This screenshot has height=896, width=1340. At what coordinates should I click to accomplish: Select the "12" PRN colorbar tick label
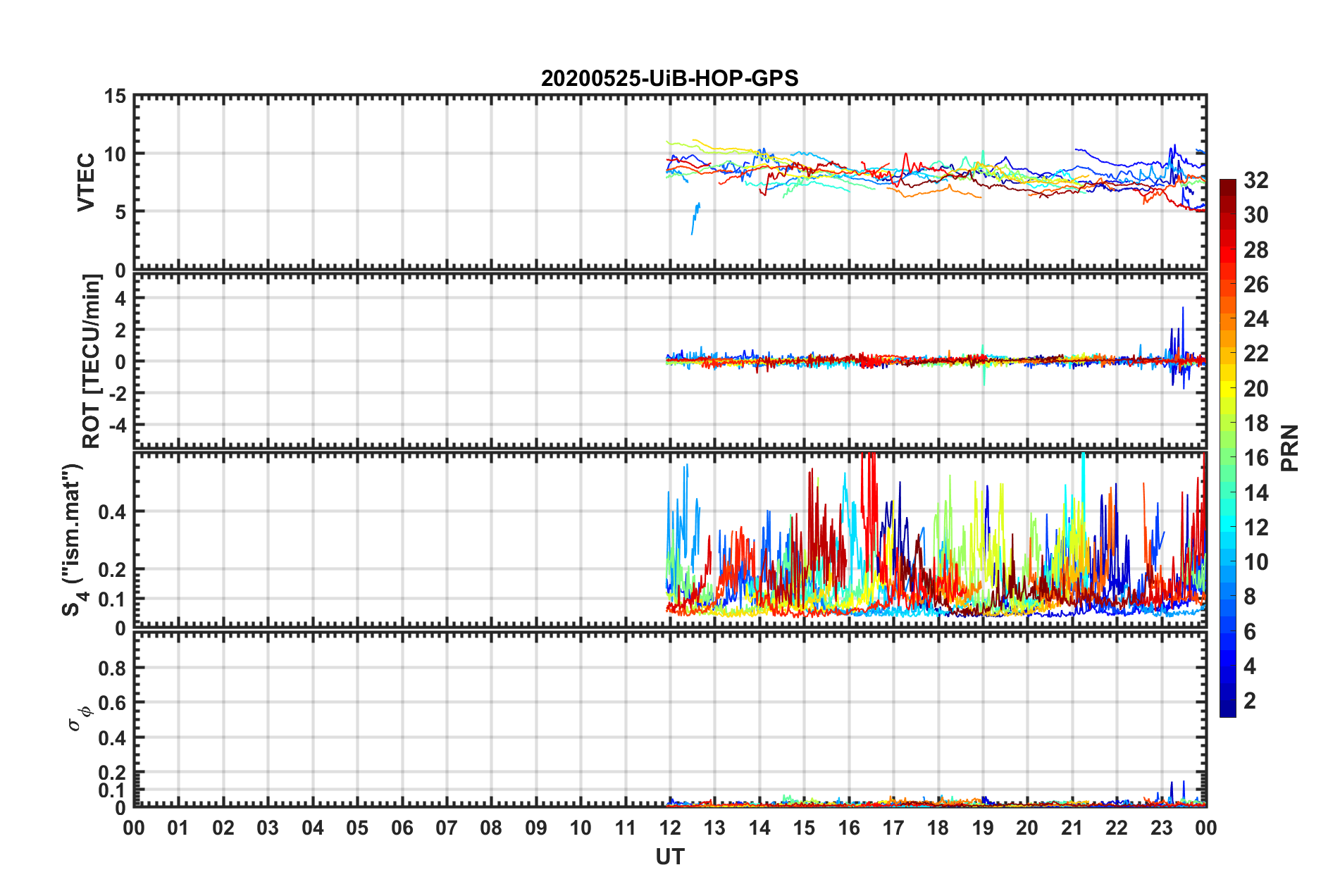[1255, 528]
